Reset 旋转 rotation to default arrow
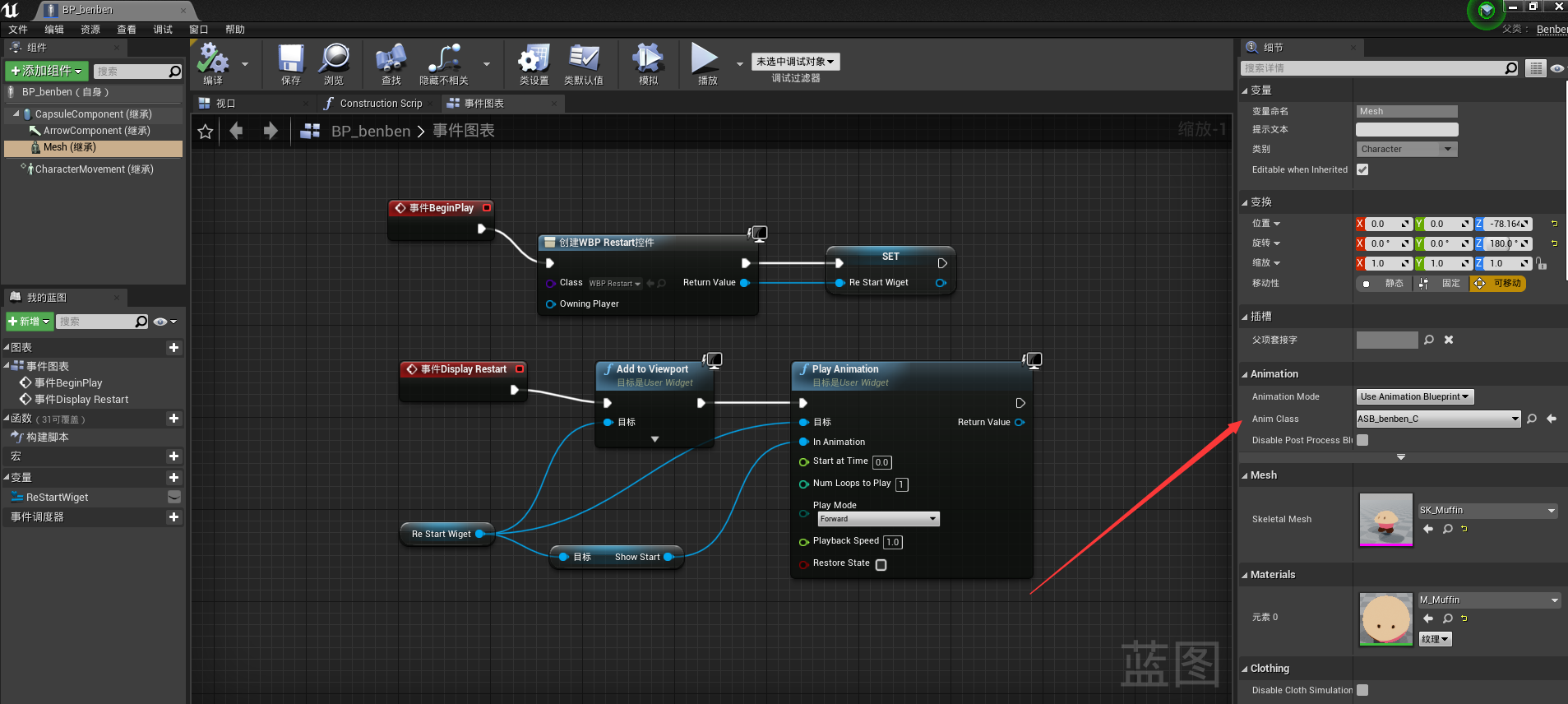This screenshot has height=704, width=1568. pos(1554,243)
